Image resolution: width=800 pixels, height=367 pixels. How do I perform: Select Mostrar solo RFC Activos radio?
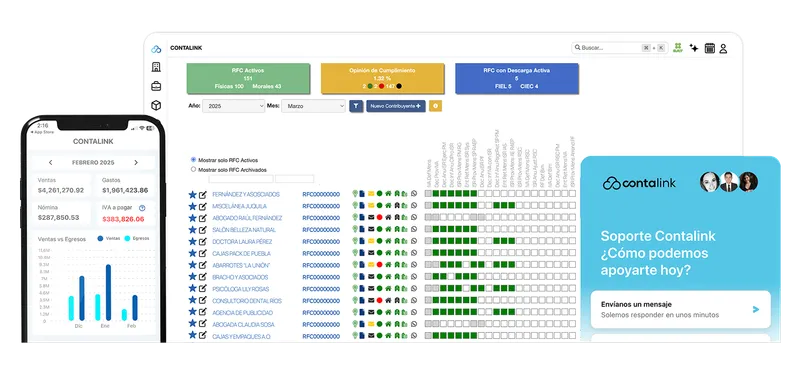point(193,160)
